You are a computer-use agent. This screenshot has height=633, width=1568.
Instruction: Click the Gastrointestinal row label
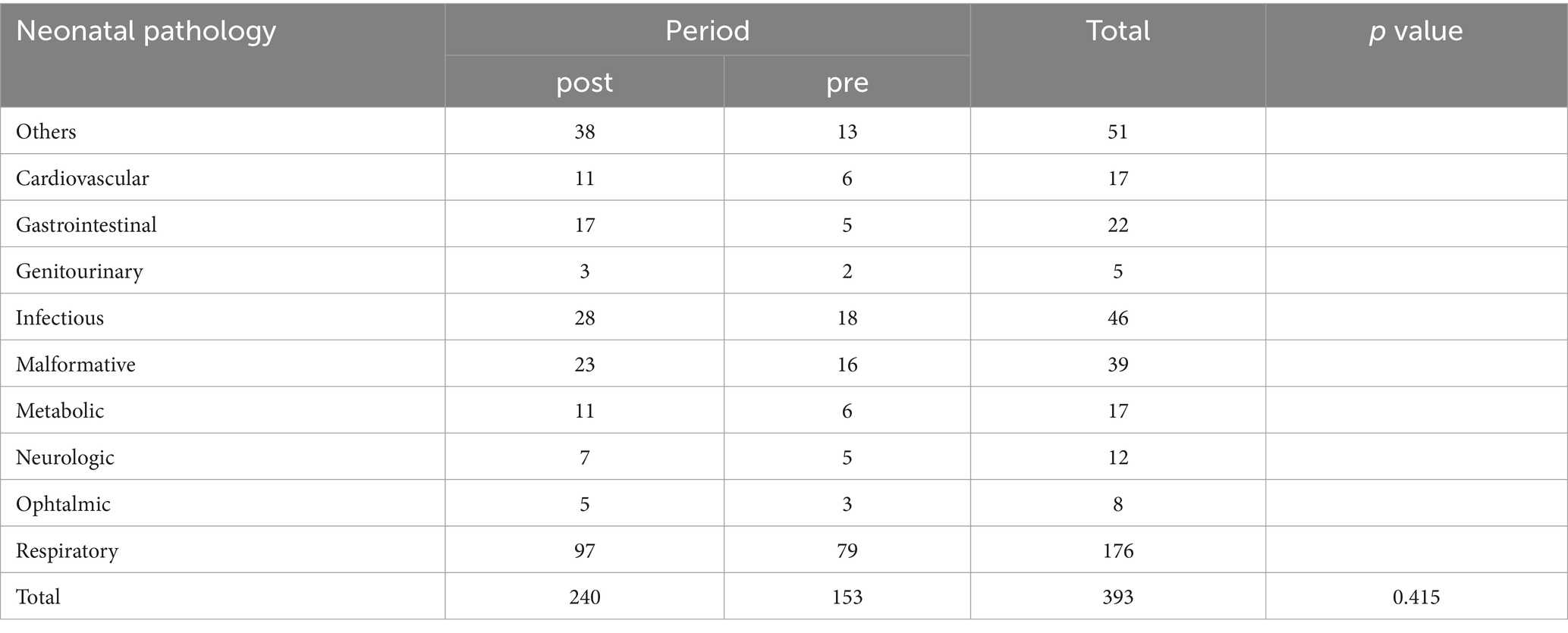[x=86, y=224]
